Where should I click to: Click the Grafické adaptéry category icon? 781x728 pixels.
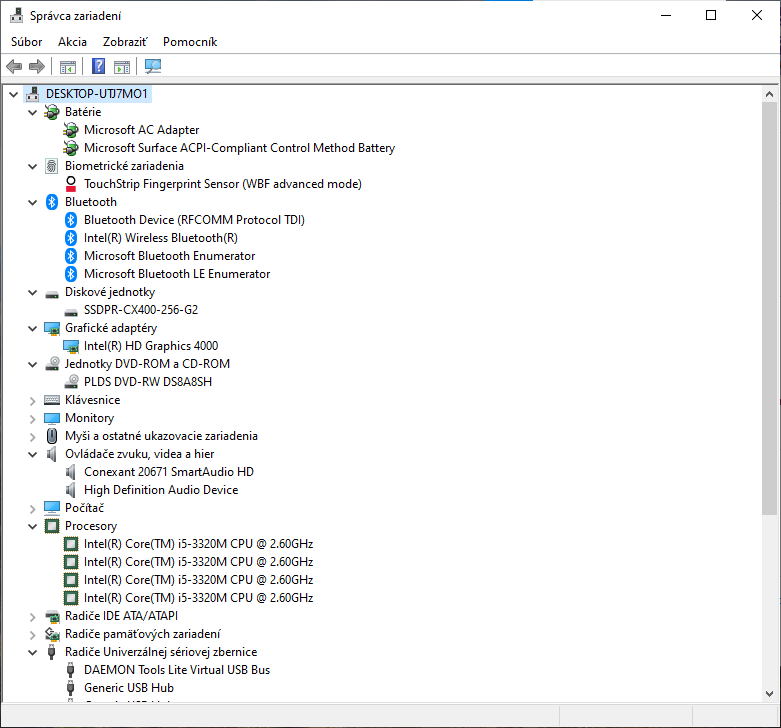point(52,328)
